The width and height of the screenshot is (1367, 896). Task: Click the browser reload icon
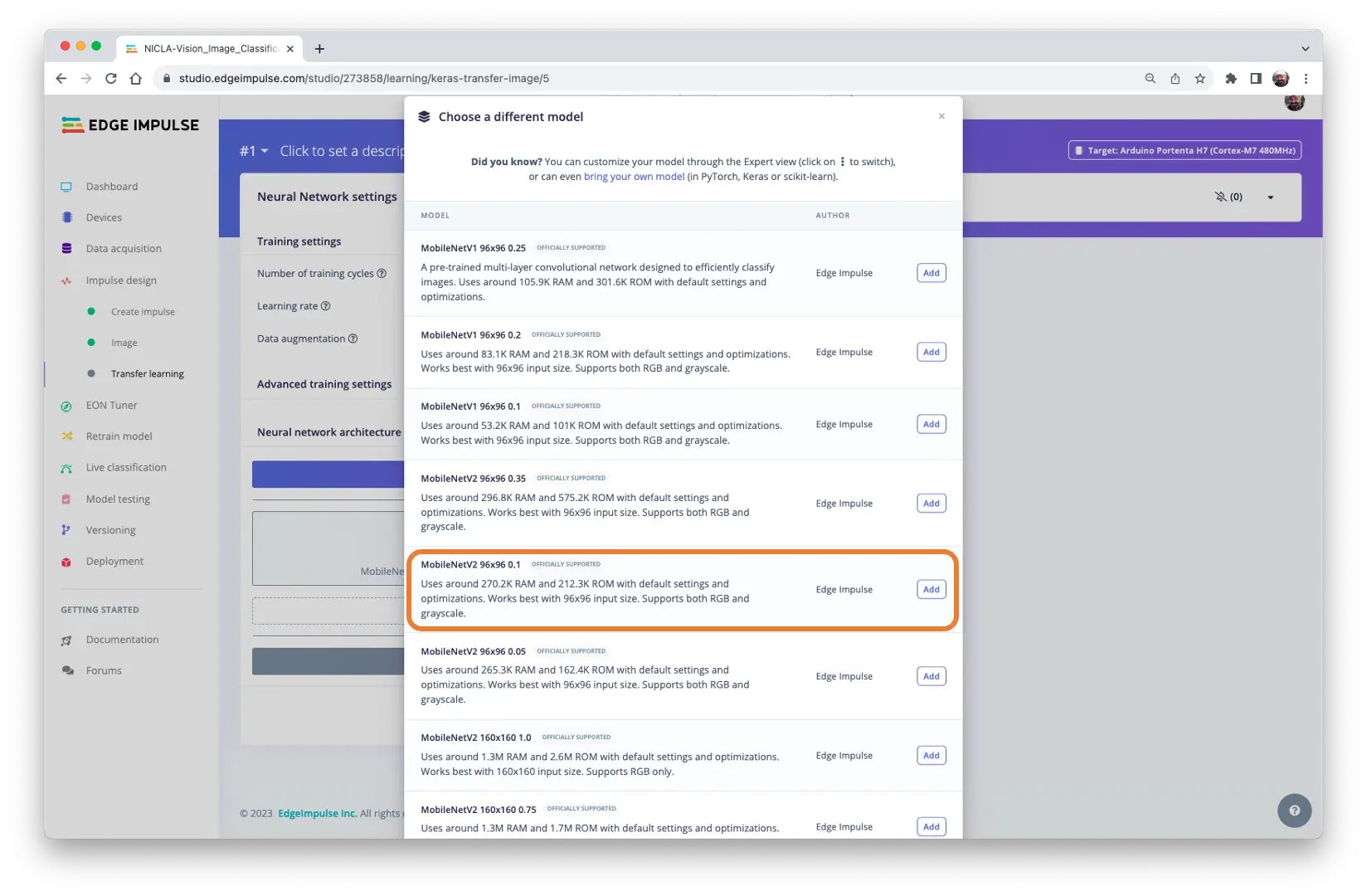tap(111, 78)
